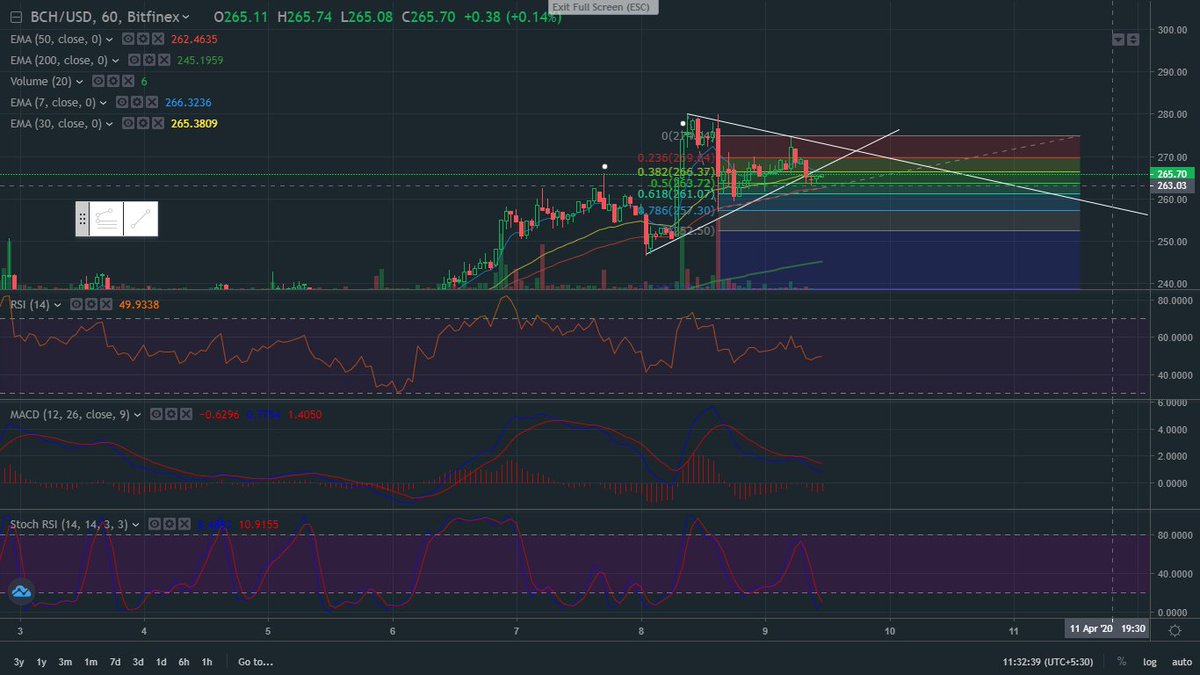Set chart range to 1m
1200x675 pixels.
(90, 662)
